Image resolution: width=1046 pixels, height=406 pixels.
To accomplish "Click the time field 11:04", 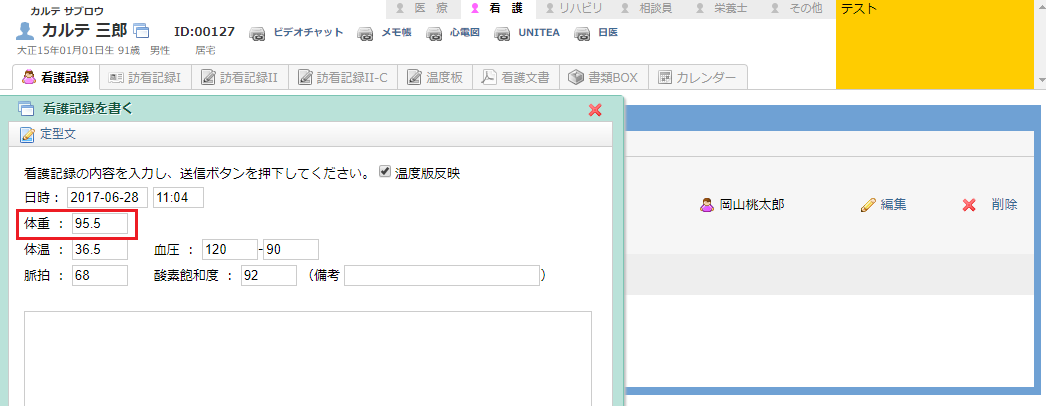I will click(178, 198).
